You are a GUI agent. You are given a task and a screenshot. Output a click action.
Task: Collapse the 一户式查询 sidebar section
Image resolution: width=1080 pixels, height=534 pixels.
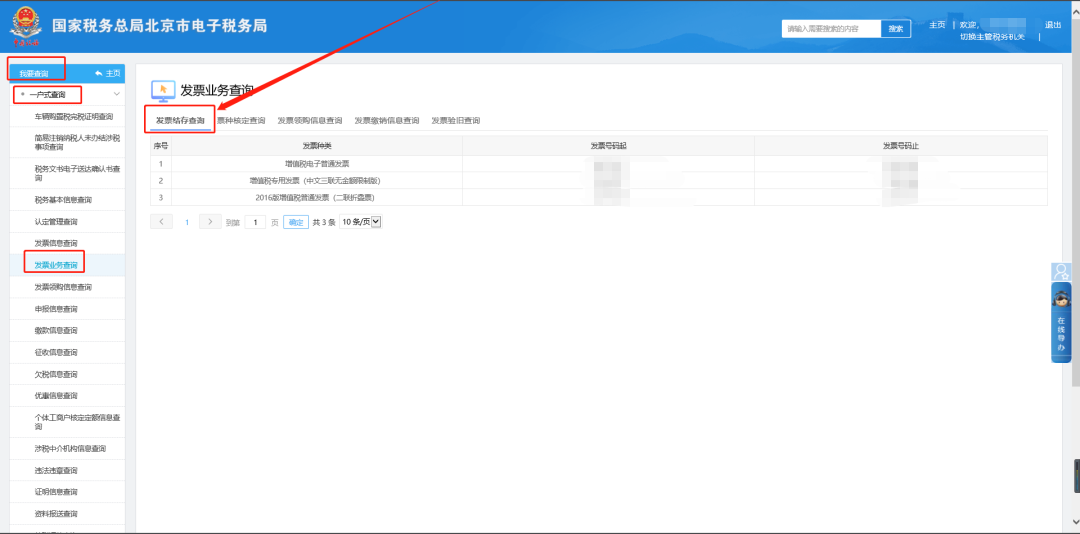[x=117, y=95]
